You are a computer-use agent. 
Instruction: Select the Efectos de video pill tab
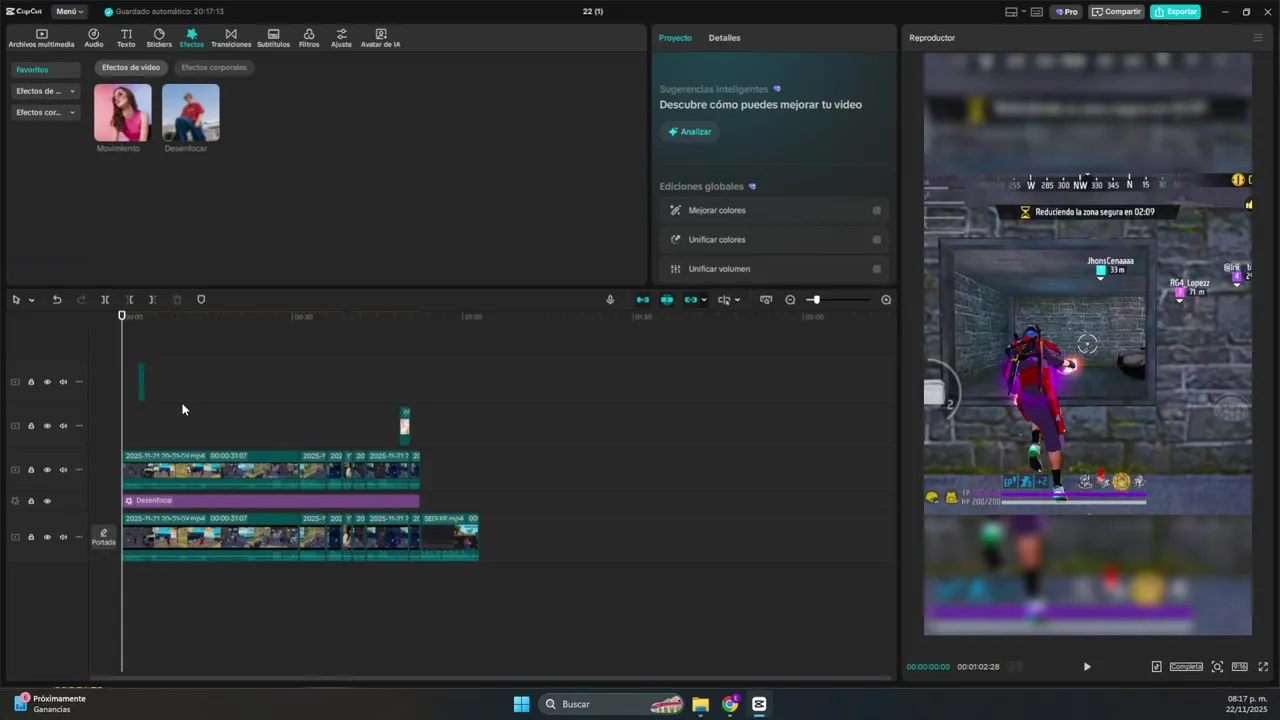pyautogui.click(x=131, y=68)
